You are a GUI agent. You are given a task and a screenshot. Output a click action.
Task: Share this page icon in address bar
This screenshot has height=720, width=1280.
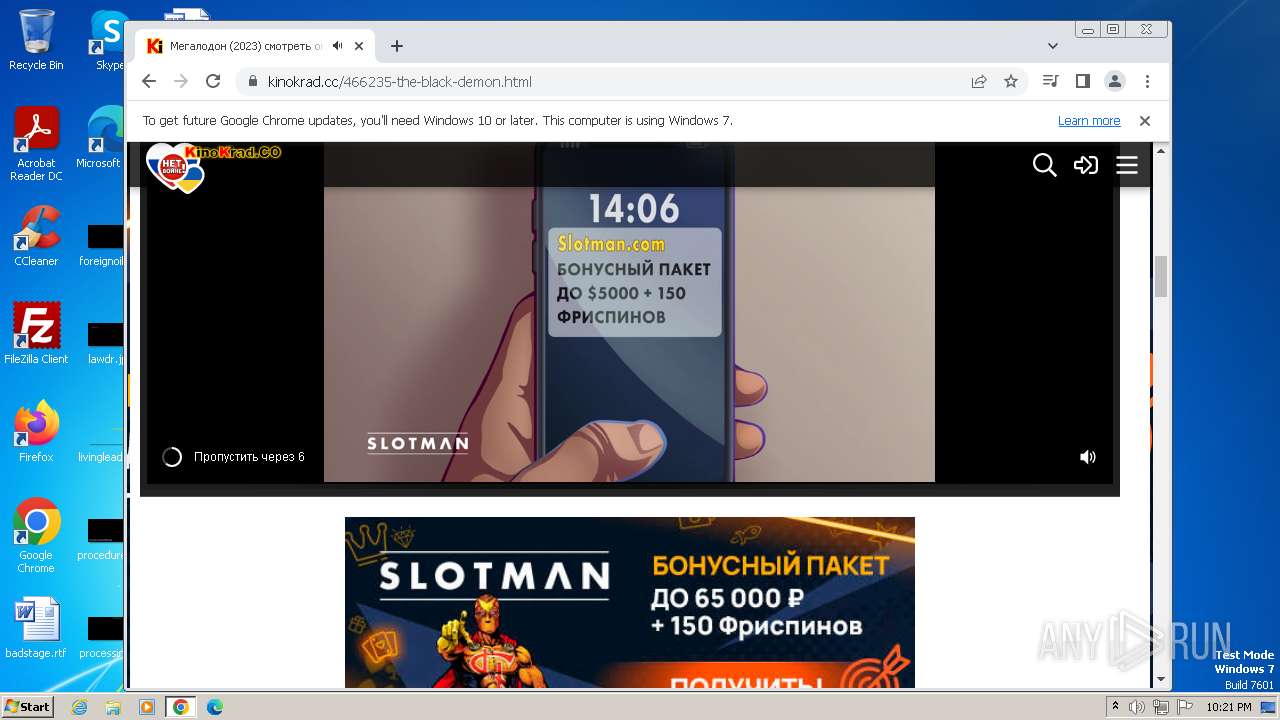click(x=979, y=82)
